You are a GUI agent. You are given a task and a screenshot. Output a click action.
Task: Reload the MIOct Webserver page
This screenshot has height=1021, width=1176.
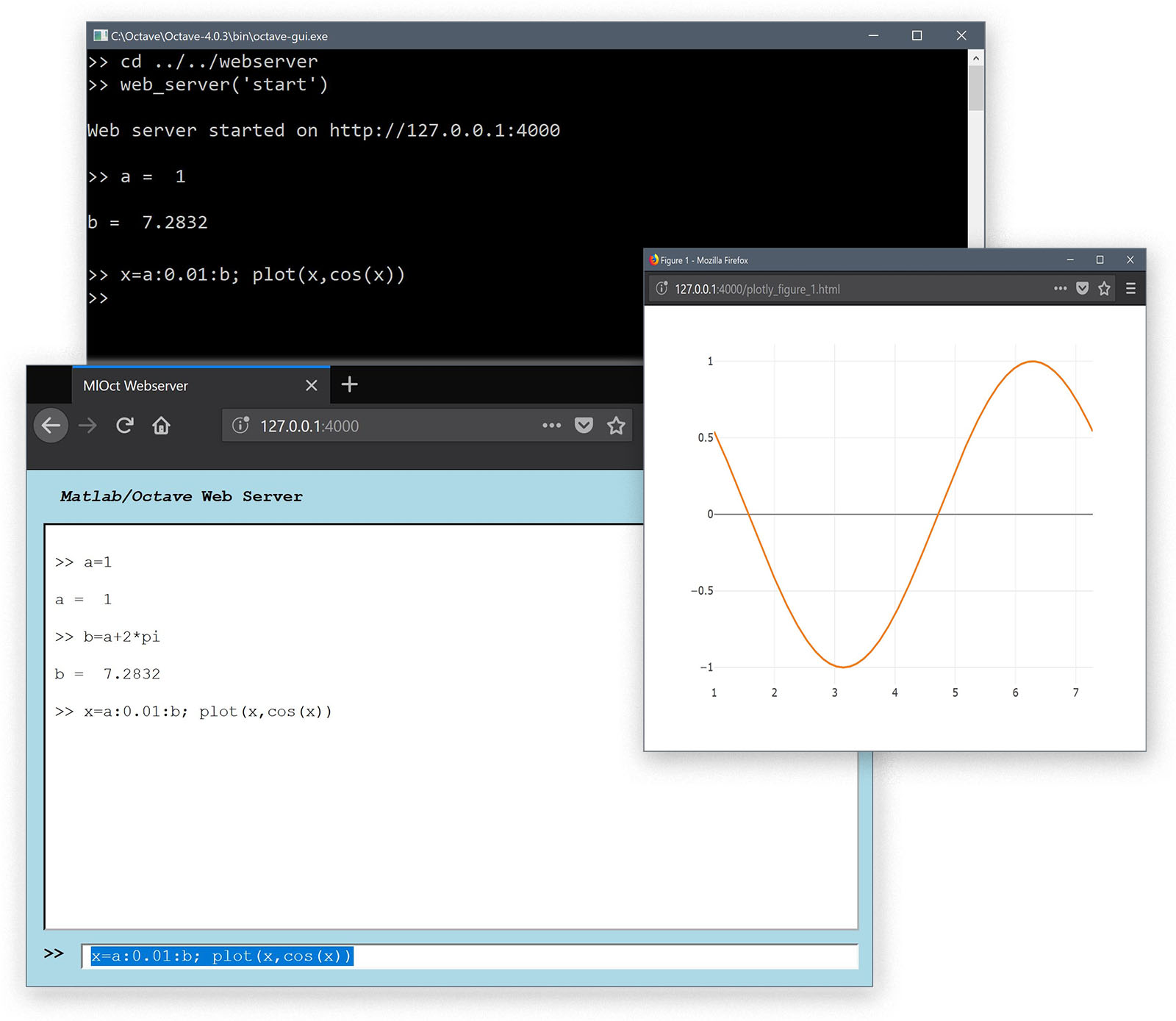coord(125,426)
